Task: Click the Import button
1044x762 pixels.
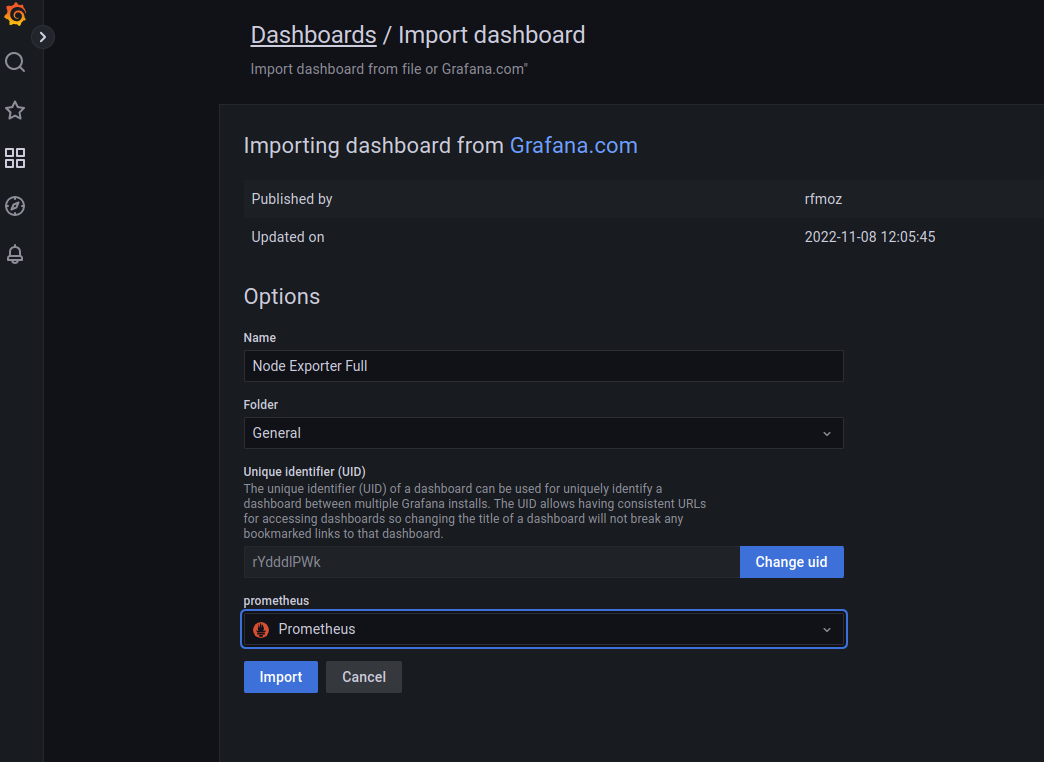Action: [x=280, y=677]
